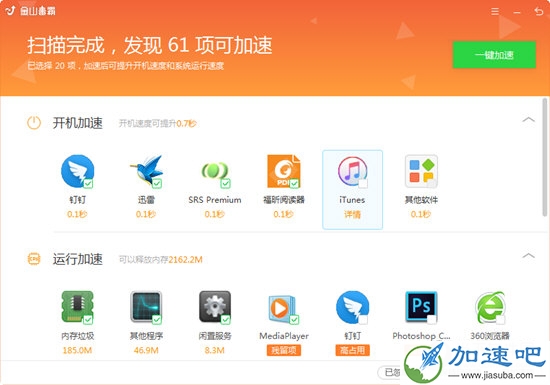Screen dimensions: 550x385
Task: Click the SRS Premium name label
Action: pyautogui.click(x=215, y=200)
